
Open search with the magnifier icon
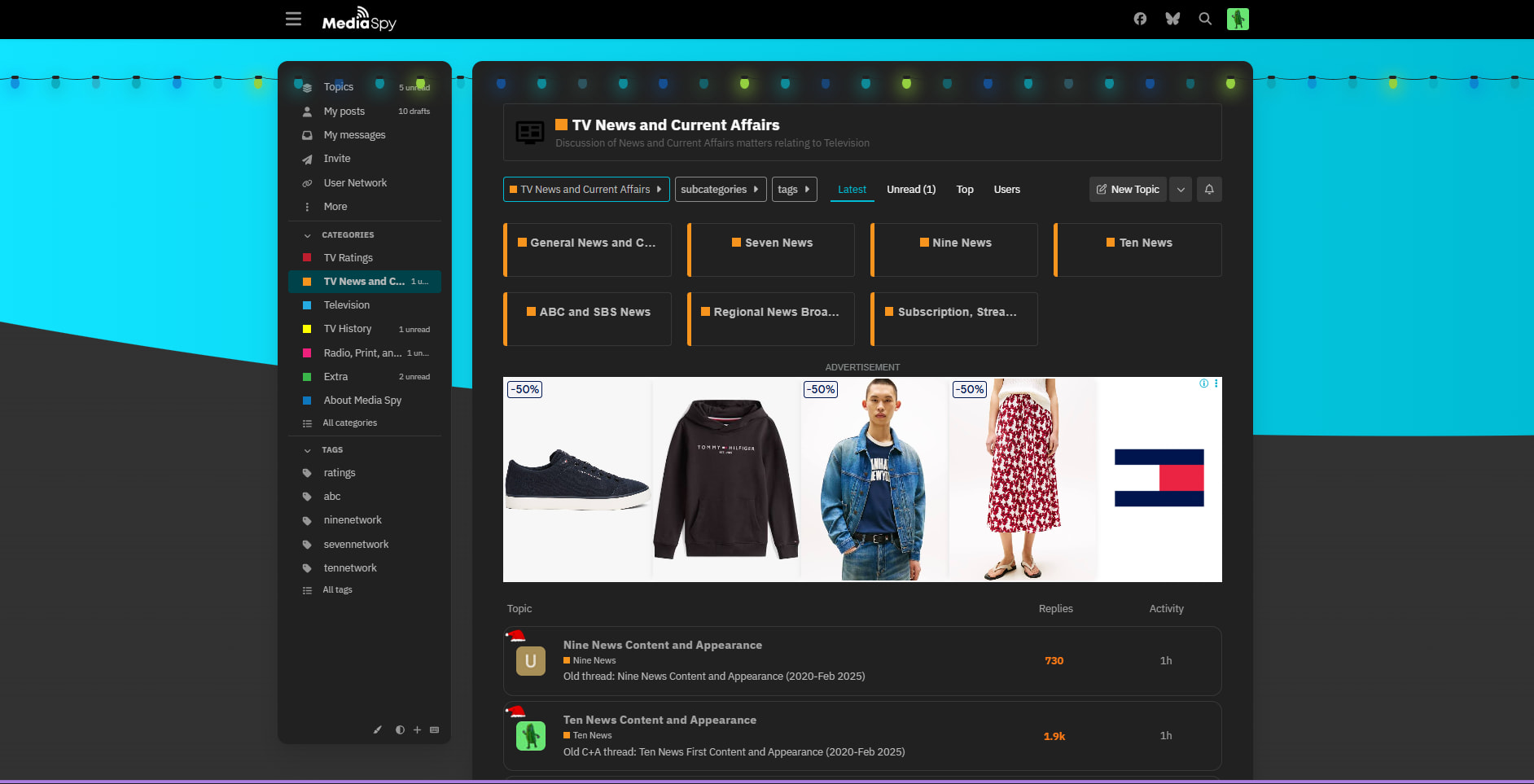point(1205,19)
